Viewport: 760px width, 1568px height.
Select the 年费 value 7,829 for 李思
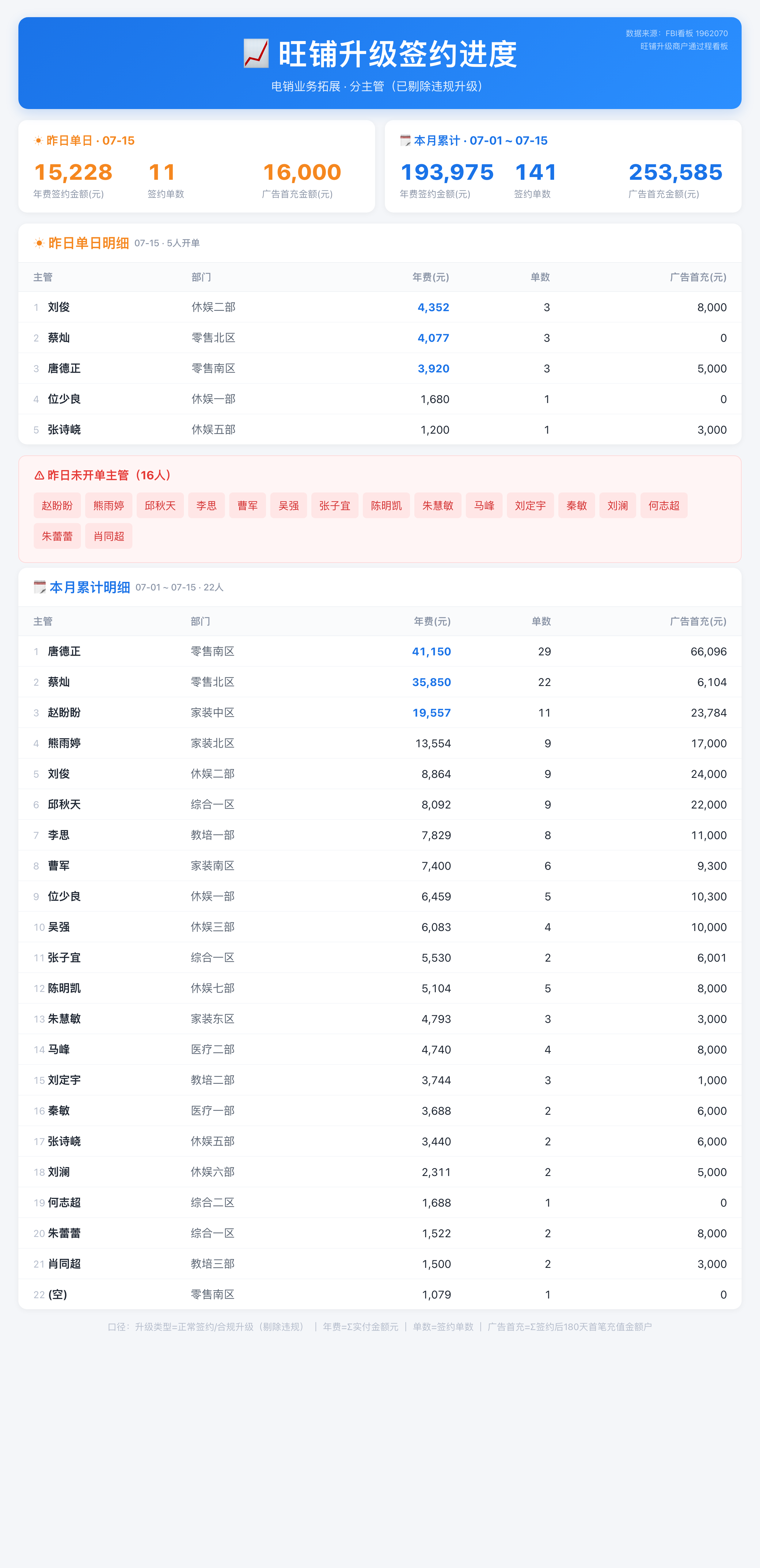click(x=436, y=835)
